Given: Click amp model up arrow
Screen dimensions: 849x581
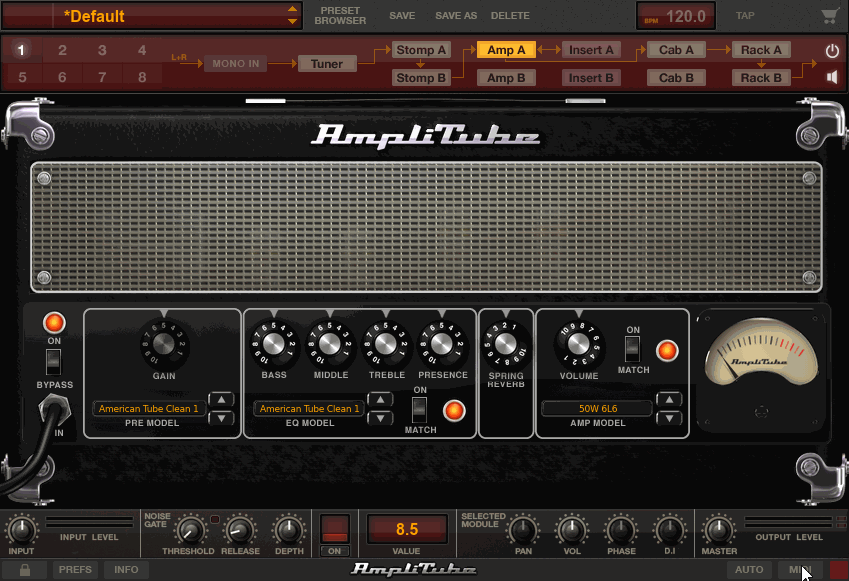Looking at the screenshot, I should coord(669,400).
